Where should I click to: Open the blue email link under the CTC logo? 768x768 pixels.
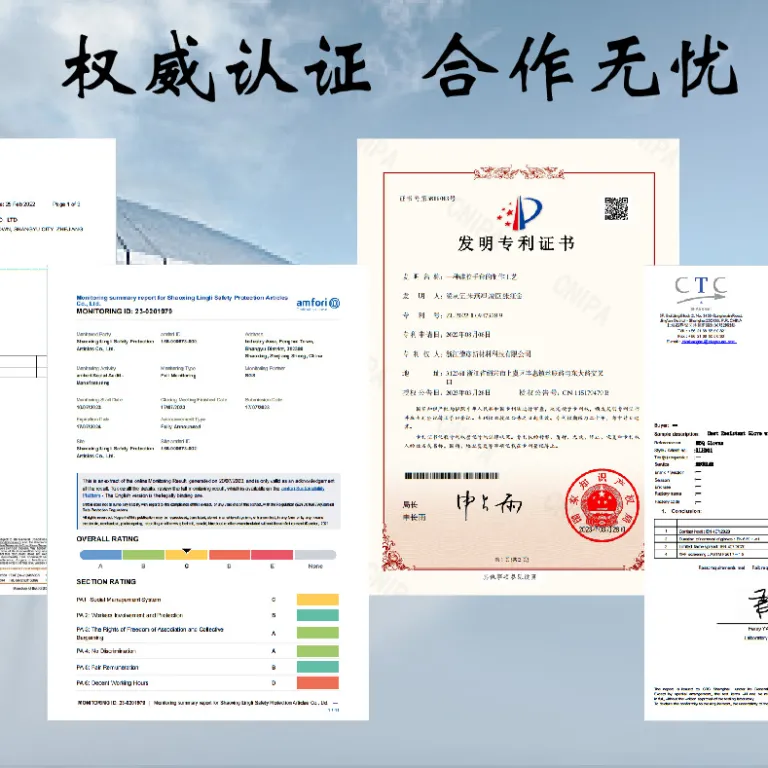[709, 342]
